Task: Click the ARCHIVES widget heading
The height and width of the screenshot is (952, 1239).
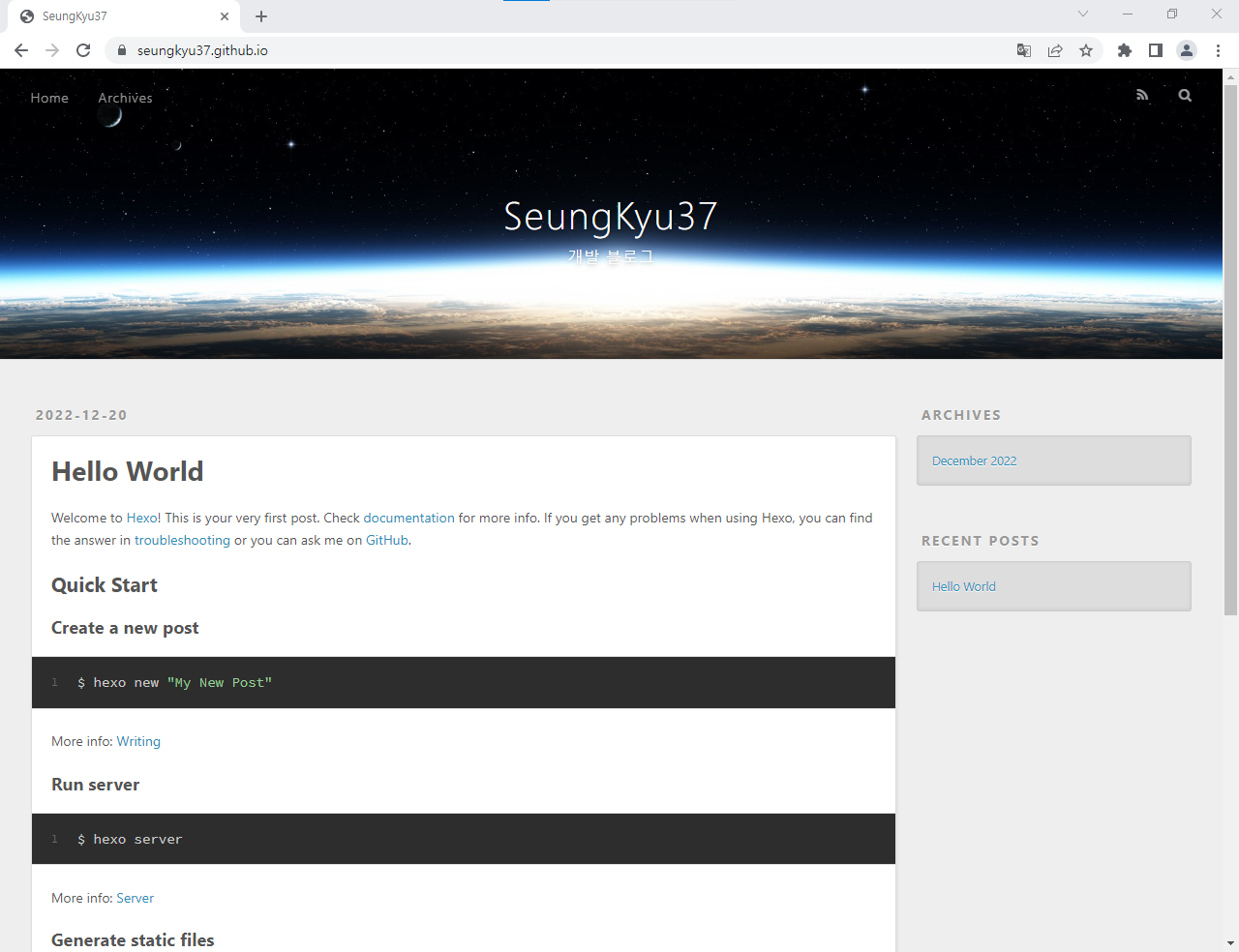Action: coord(961,415)
